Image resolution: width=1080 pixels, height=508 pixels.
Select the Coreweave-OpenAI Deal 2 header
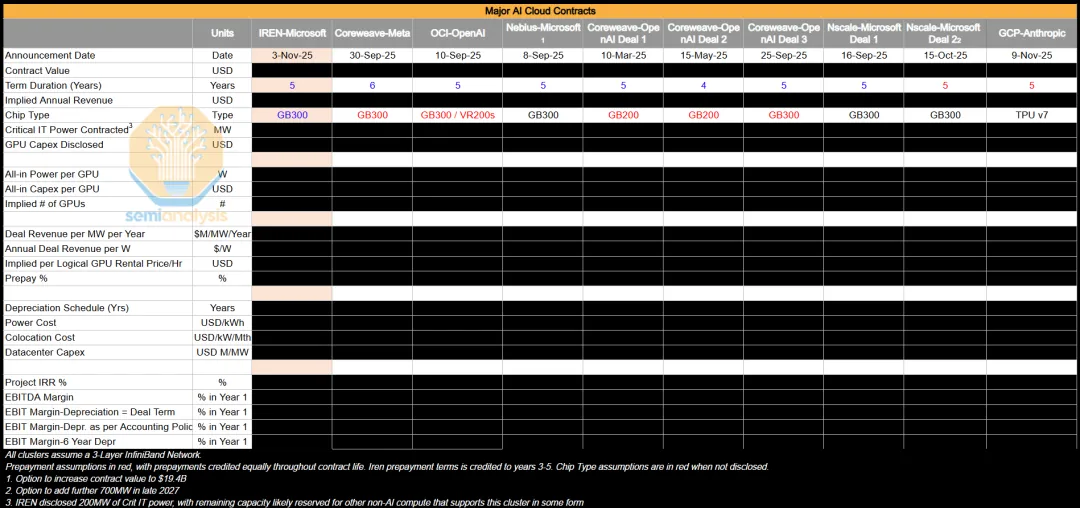704,32
